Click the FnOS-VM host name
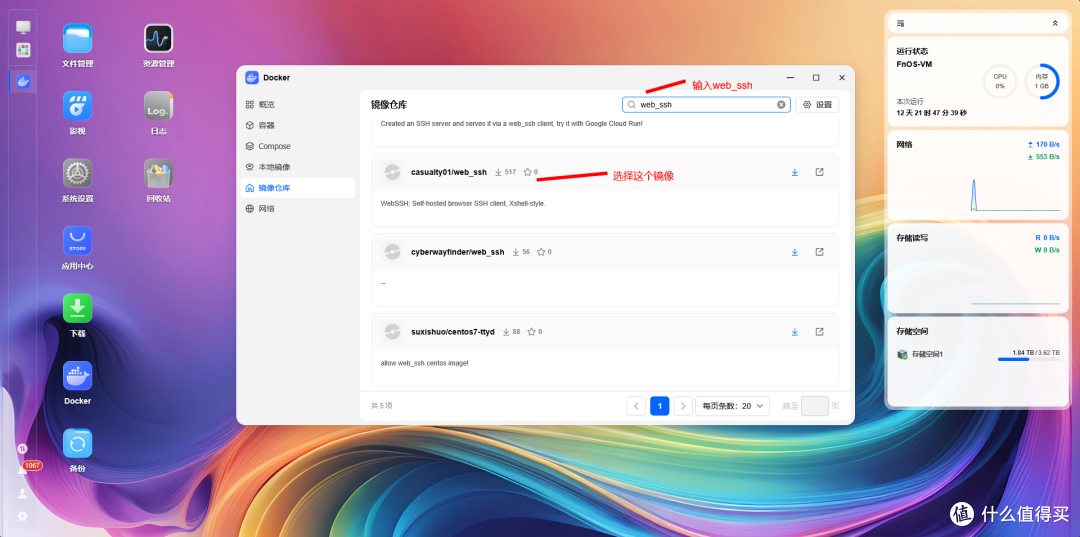The width and height of the screenshot is (1080, 537). point(914,64)
